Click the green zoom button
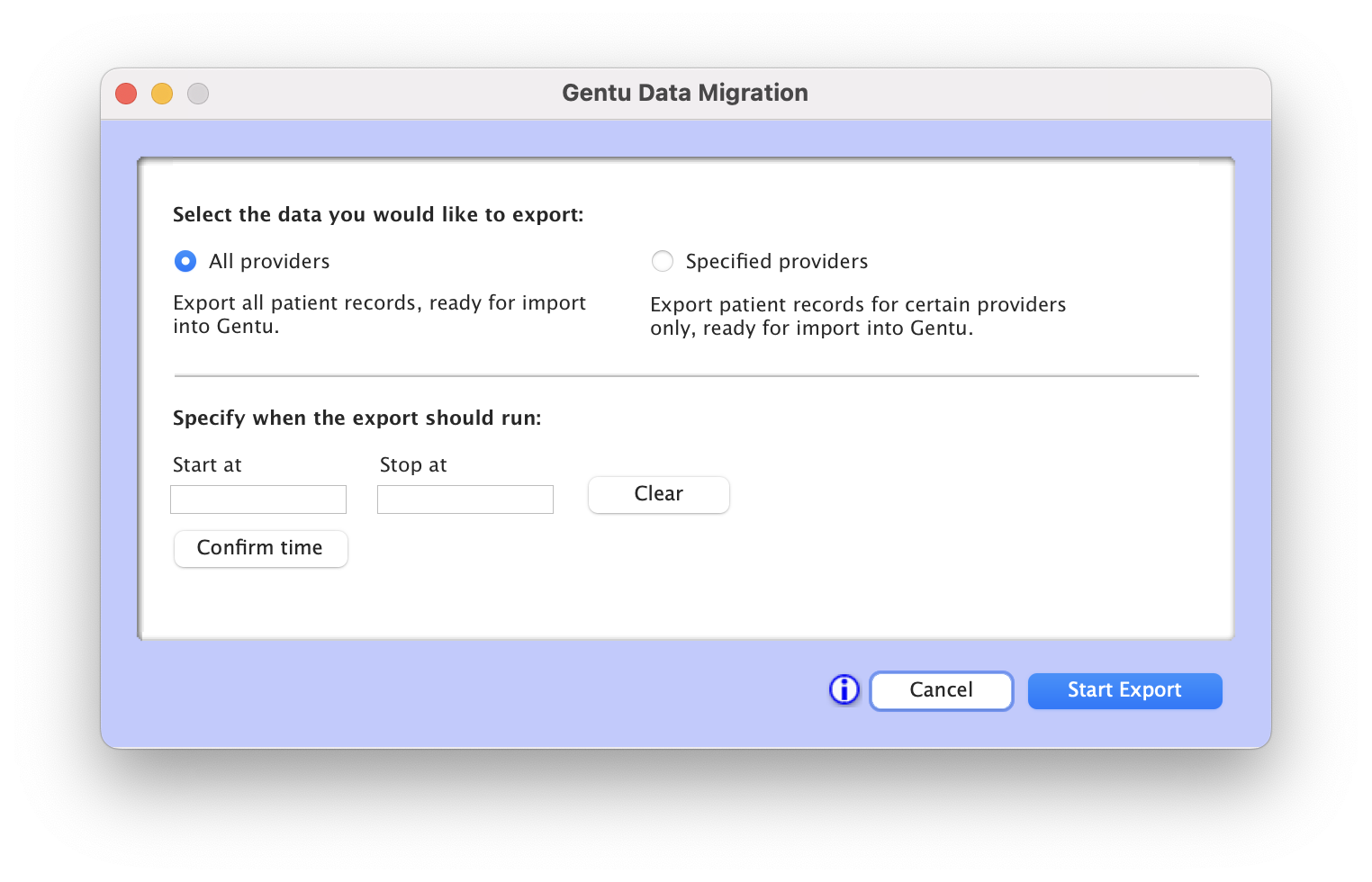Image resolution: width=1372 pixels, height=882 pixels. point(198,93)
